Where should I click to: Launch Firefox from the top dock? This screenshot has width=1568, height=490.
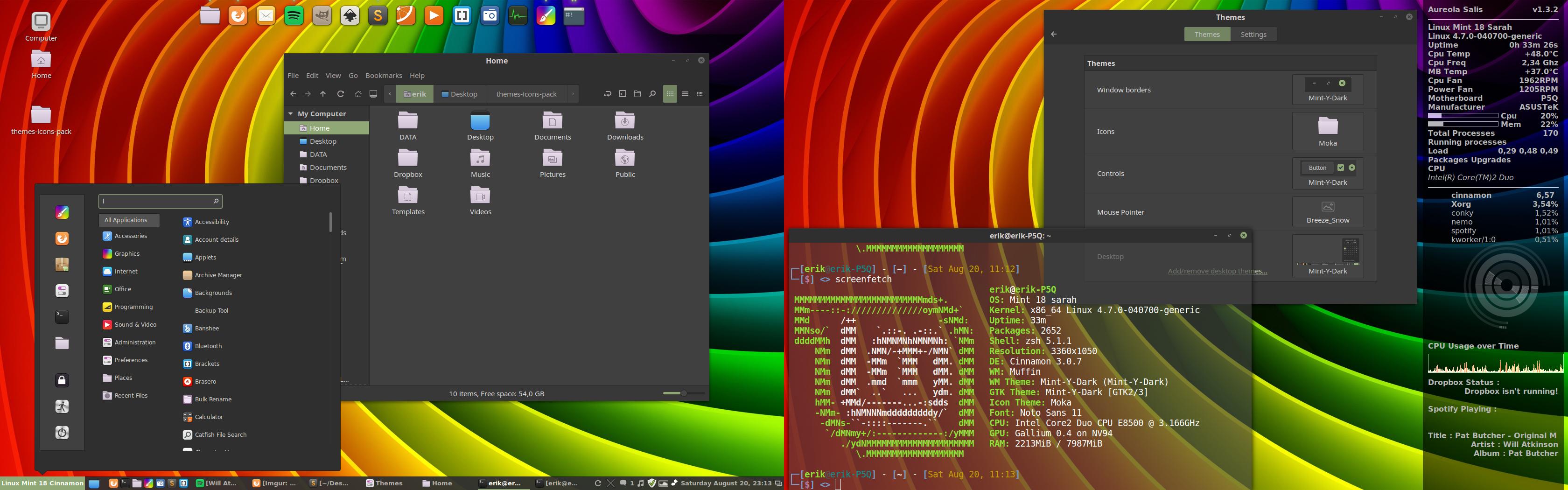point(238,16)
